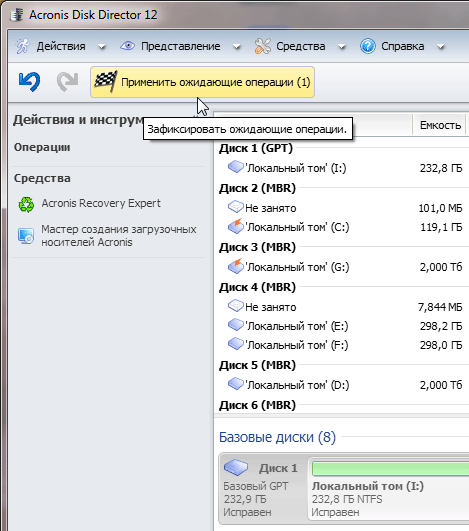Click the Базовые диски (8) heading
Screen dimensions: 469x531
coord(277,437)
